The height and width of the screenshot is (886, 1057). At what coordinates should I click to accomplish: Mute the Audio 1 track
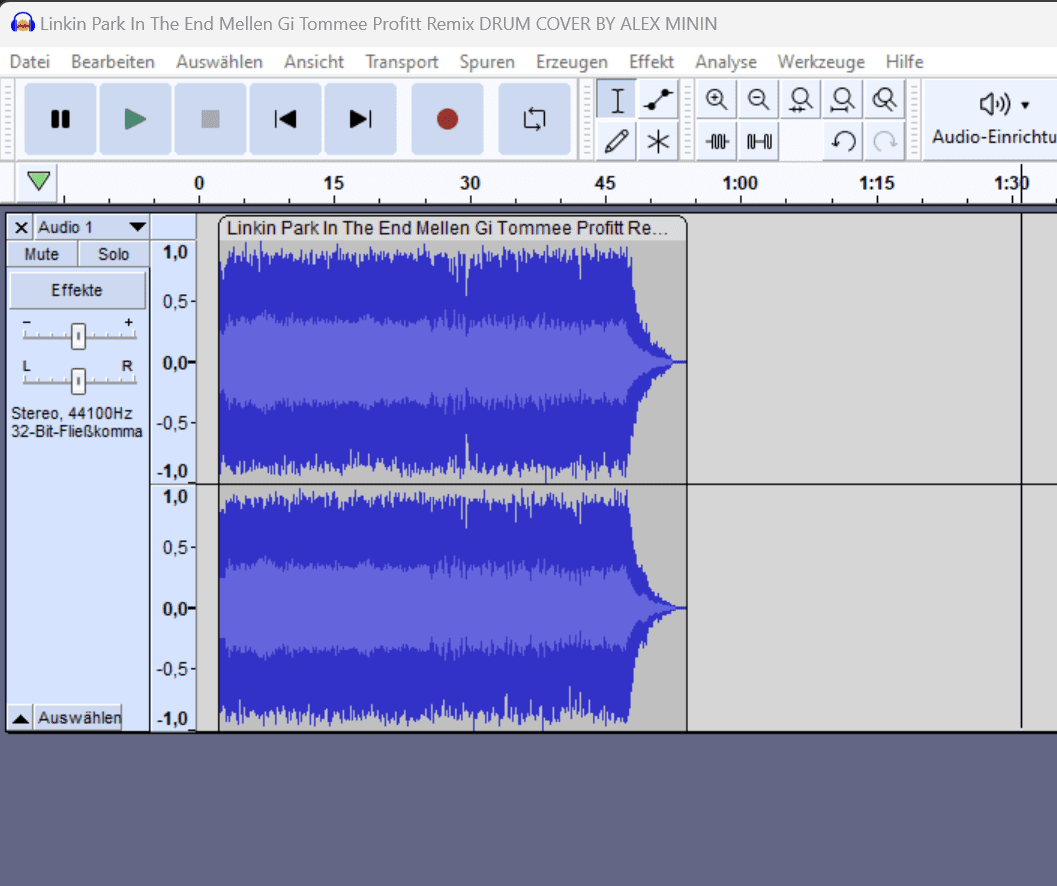pyautogui.click(x=42, y=254)
